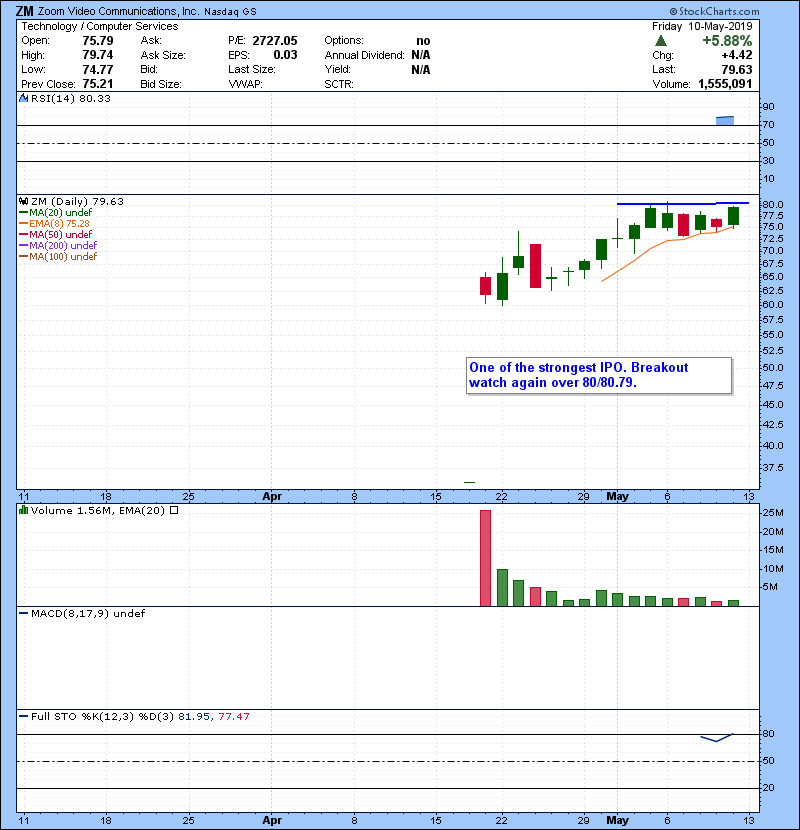
Task: Click the purple MA(200) legend marker
Action: (23, 245)
